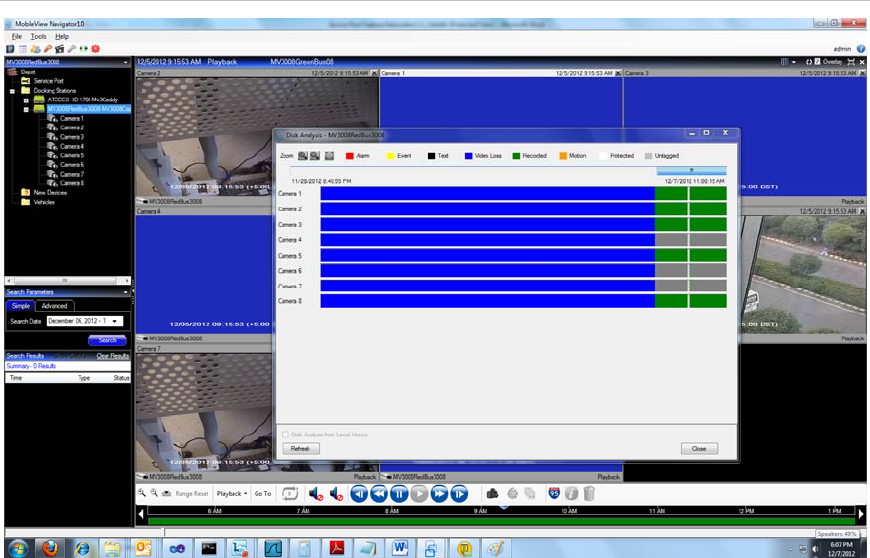Toggle the first mute speaker icon
870x558 pixels.
coord(315,494)
